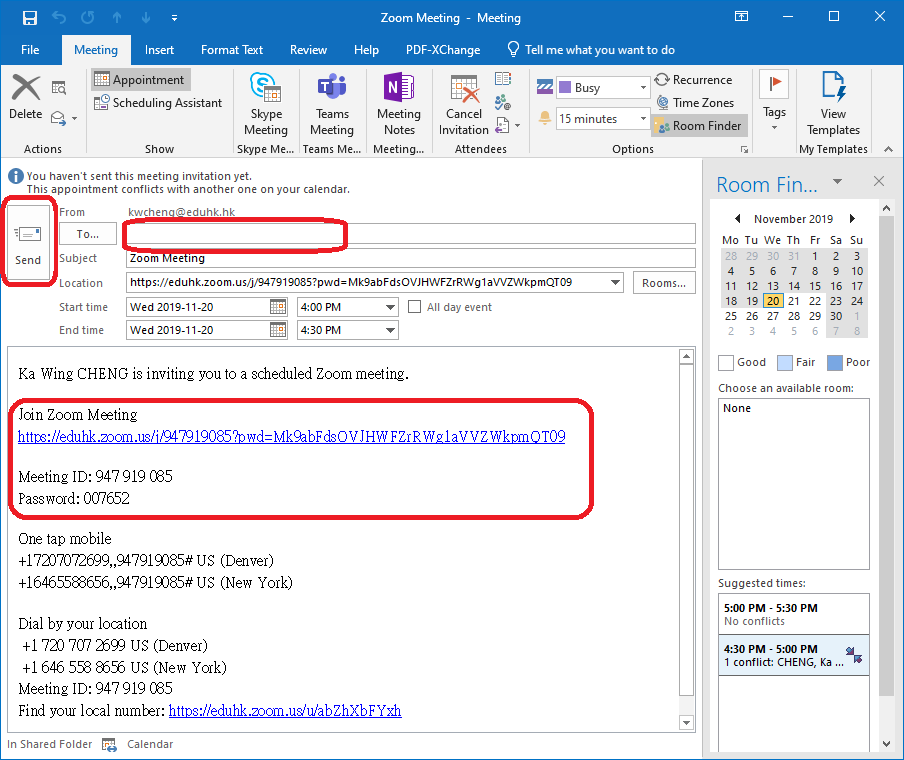Open the End time calendar picker
The height and width of the screenshot is (760, 904).
click(x=278, y=330)
